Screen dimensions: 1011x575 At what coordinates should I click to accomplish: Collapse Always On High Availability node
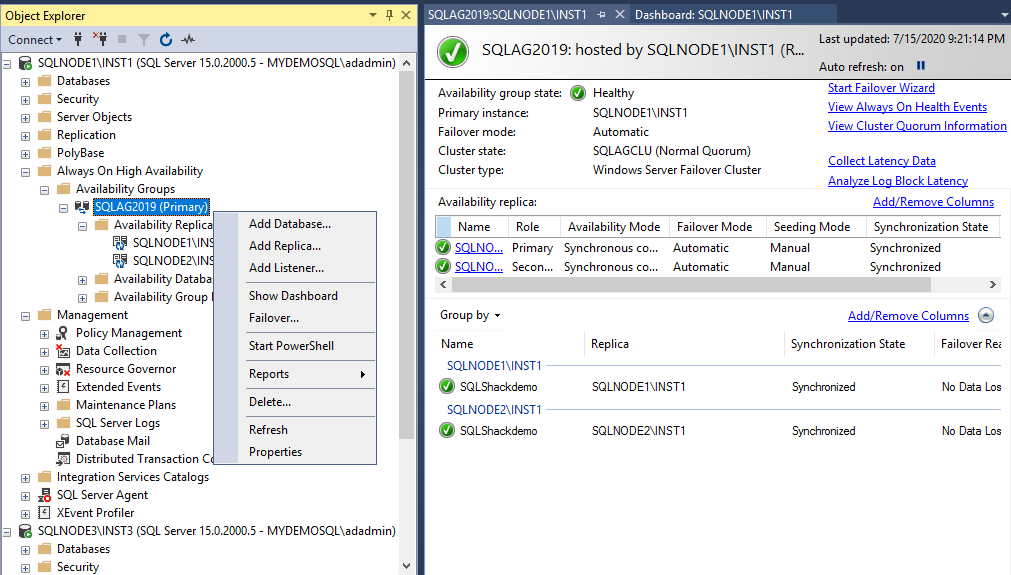click(25, 172)
